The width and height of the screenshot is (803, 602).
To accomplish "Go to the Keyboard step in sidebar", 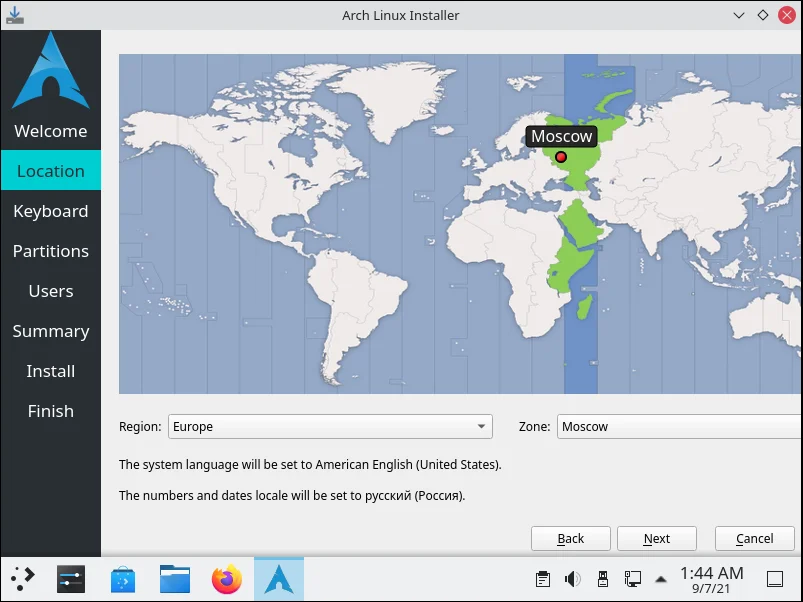I will pos(51,211).
